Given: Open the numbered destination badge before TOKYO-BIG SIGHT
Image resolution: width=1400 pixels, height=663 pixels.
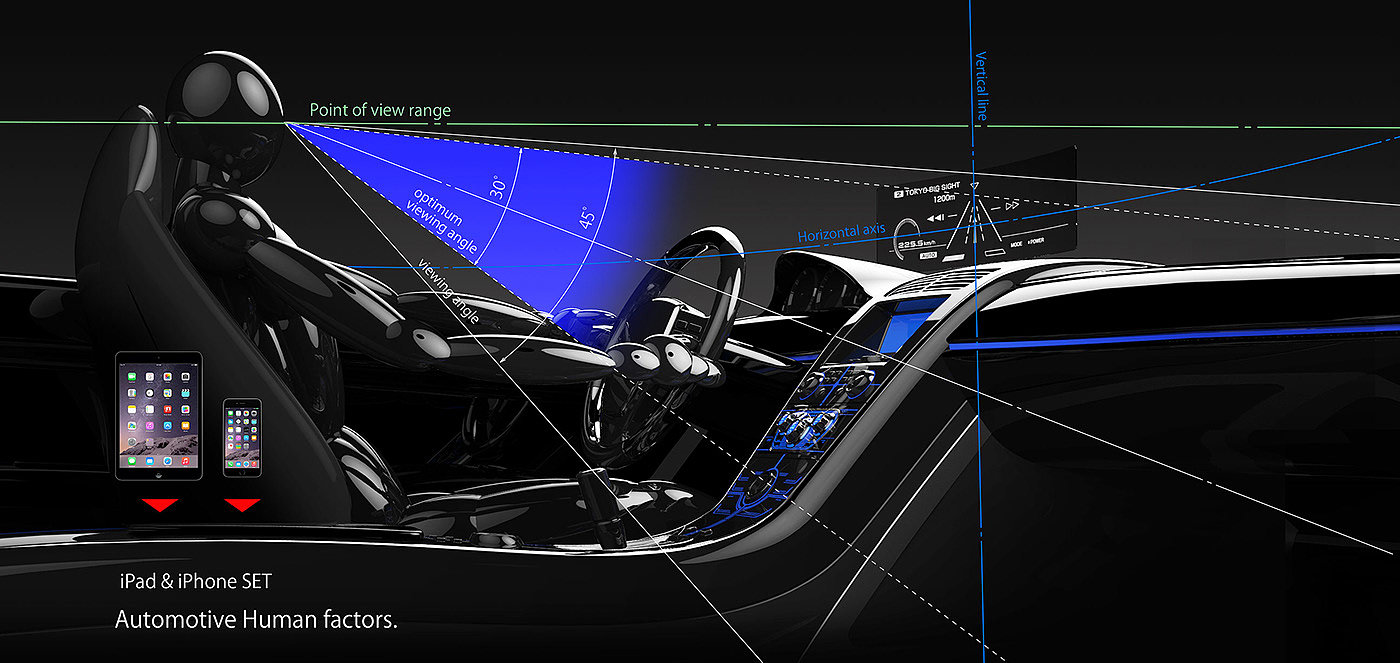Looking at the screenshot, I should [899, 192].
